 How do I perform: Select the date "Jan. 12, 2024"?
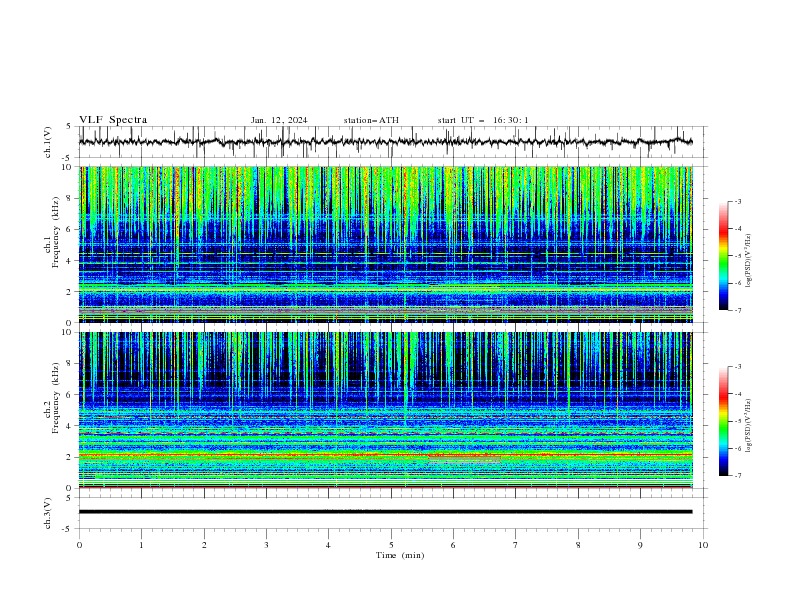pyautogui.click(x=279, y=120)
